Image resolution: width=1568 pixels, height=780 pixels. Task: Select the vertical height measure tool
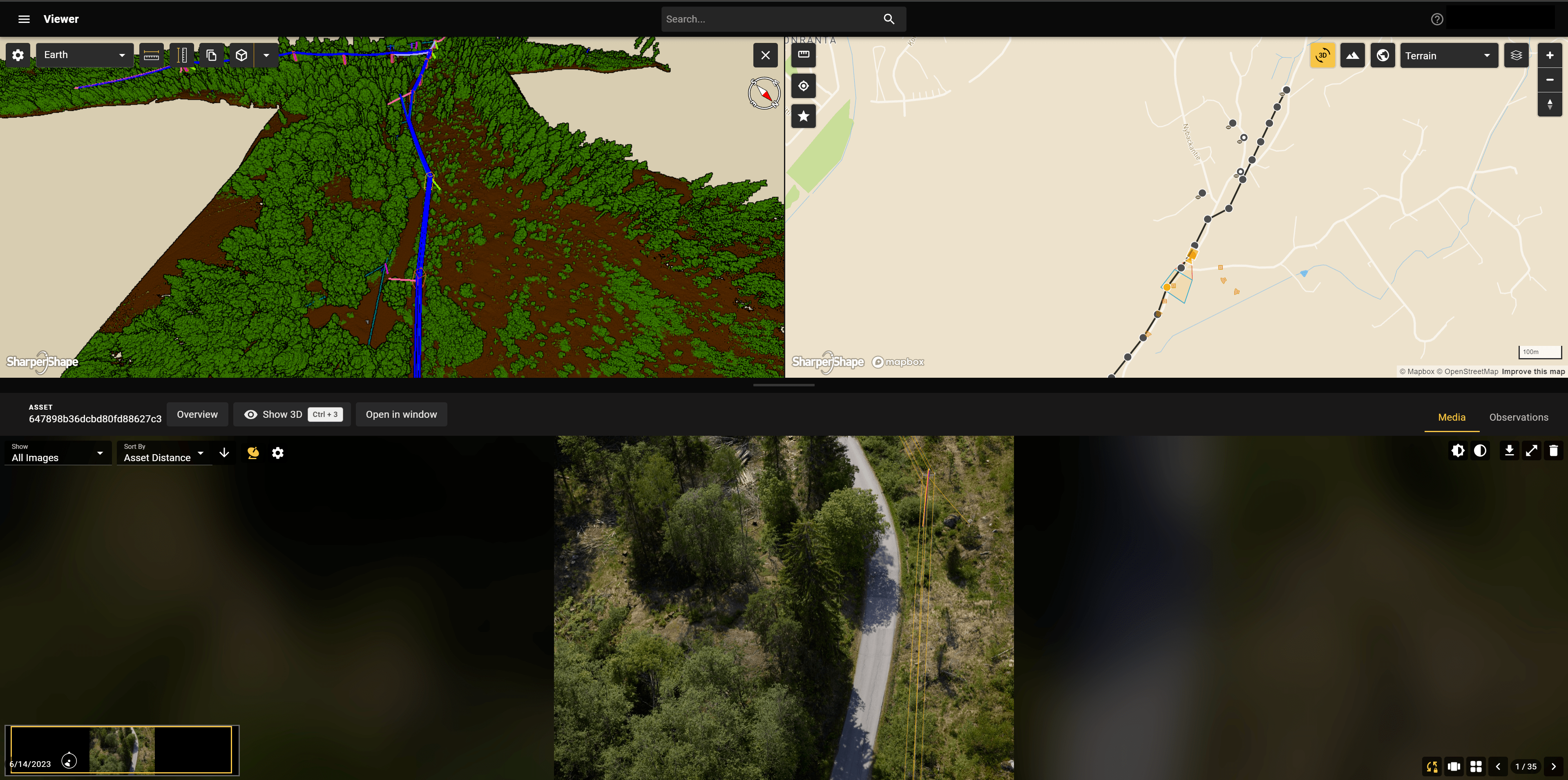pos(181,56)
